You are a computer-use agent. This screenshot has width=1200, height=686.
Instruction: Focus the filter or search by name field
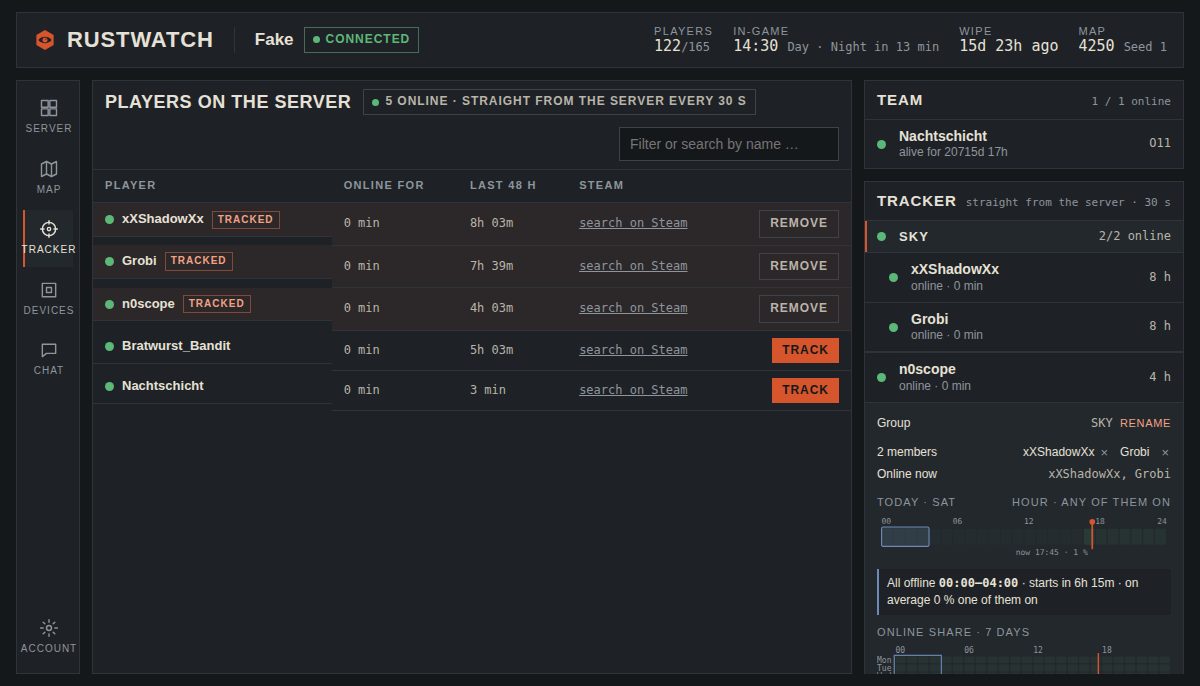(x=729, y=144)
